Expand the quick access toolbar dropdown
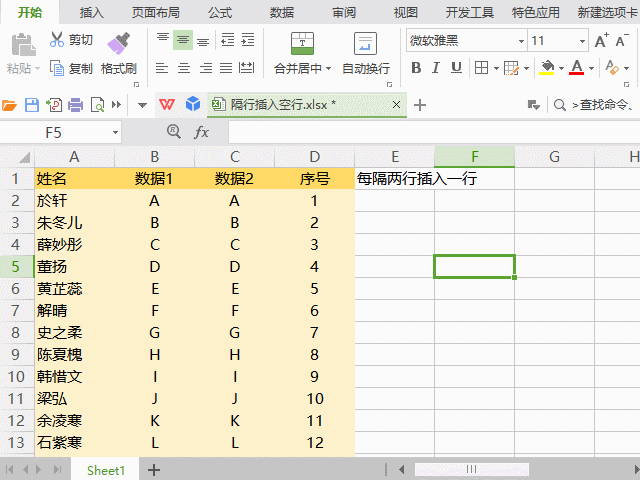Viewport: 640px width, 480px height. [142, 105]
